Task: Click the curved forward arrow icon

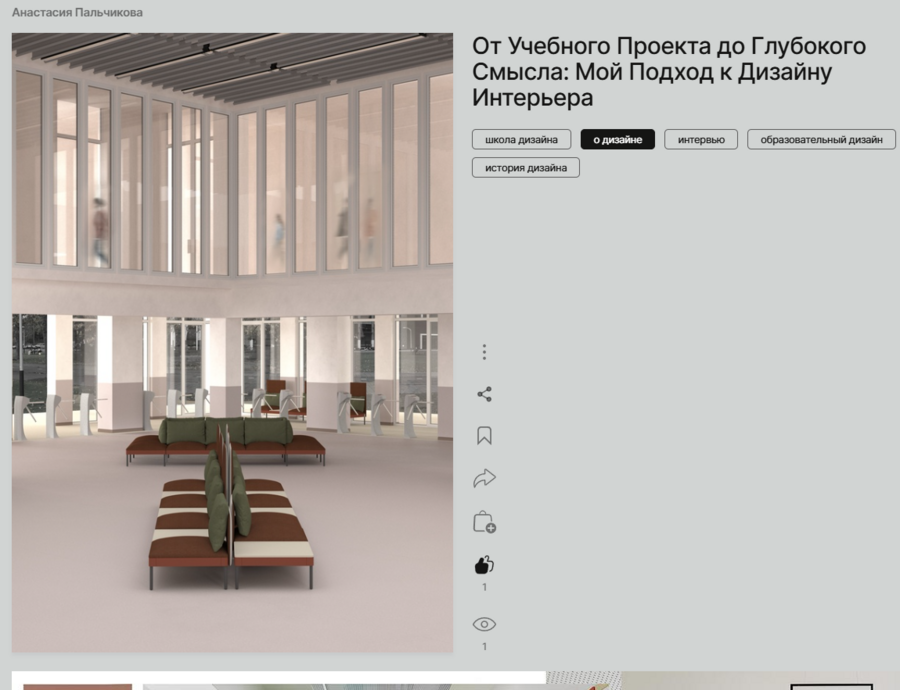Action: click(484, 478)
